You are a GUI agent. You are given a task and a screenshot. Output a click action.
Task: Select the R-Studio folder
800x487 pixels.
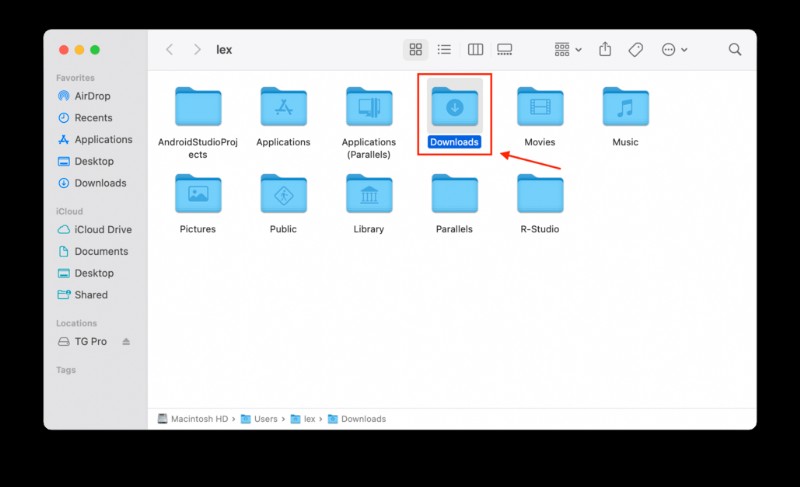pyautogui.click(x=540, y=194)
